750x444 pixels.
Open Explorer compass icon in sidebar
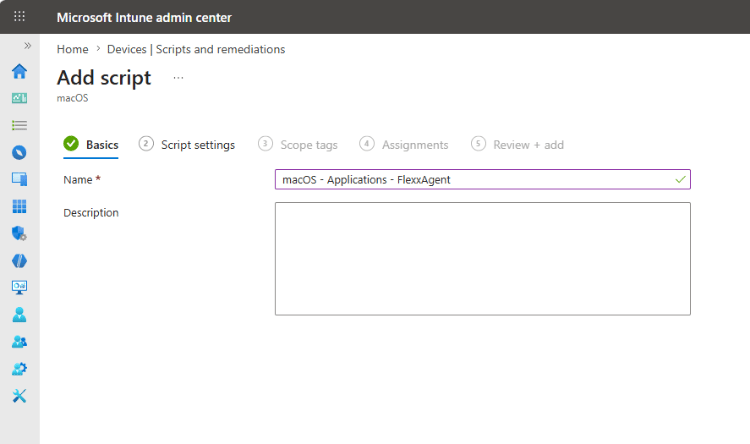tap(20, 153)
